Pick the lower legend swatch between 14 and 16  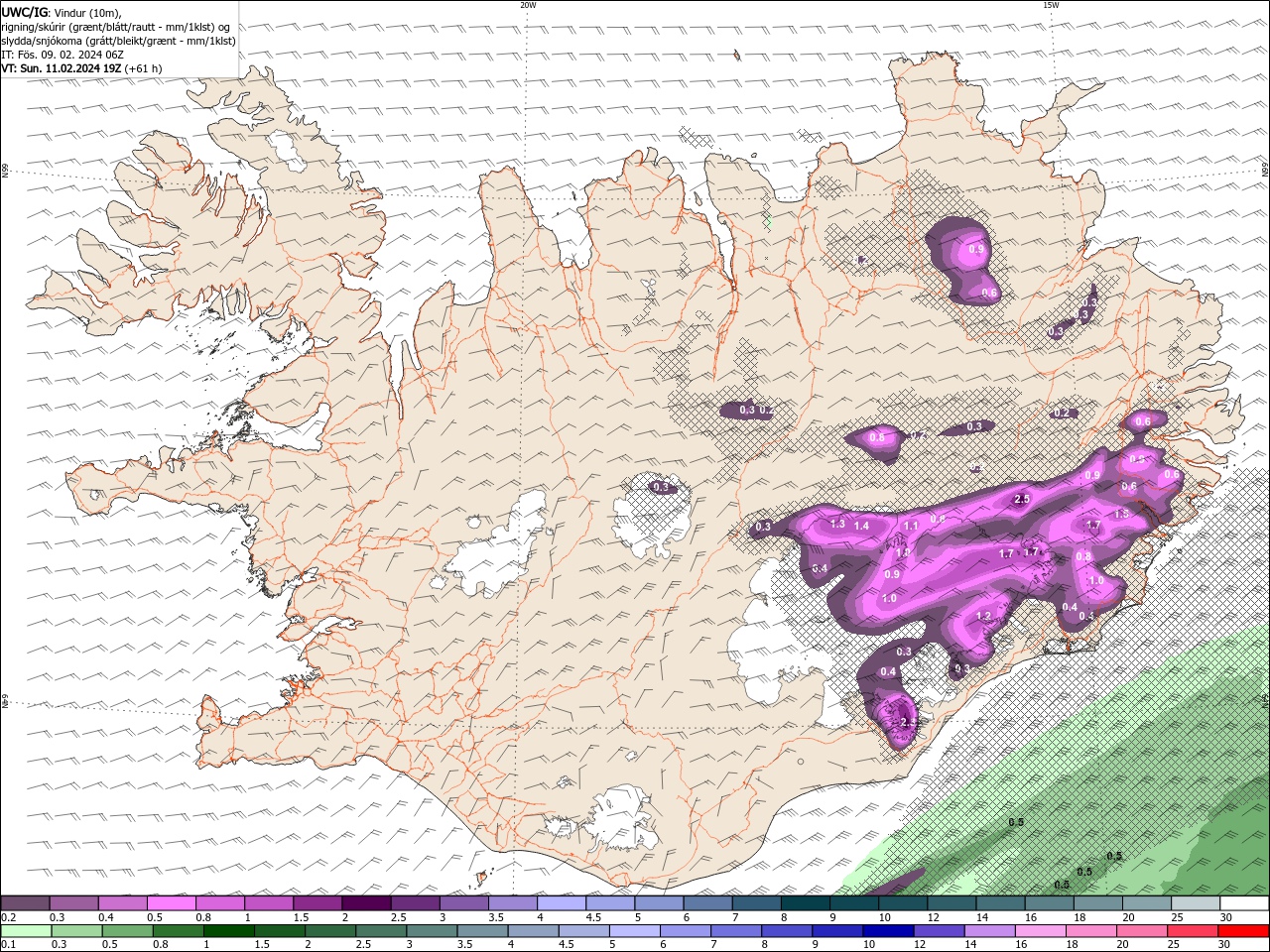point(990,931)
